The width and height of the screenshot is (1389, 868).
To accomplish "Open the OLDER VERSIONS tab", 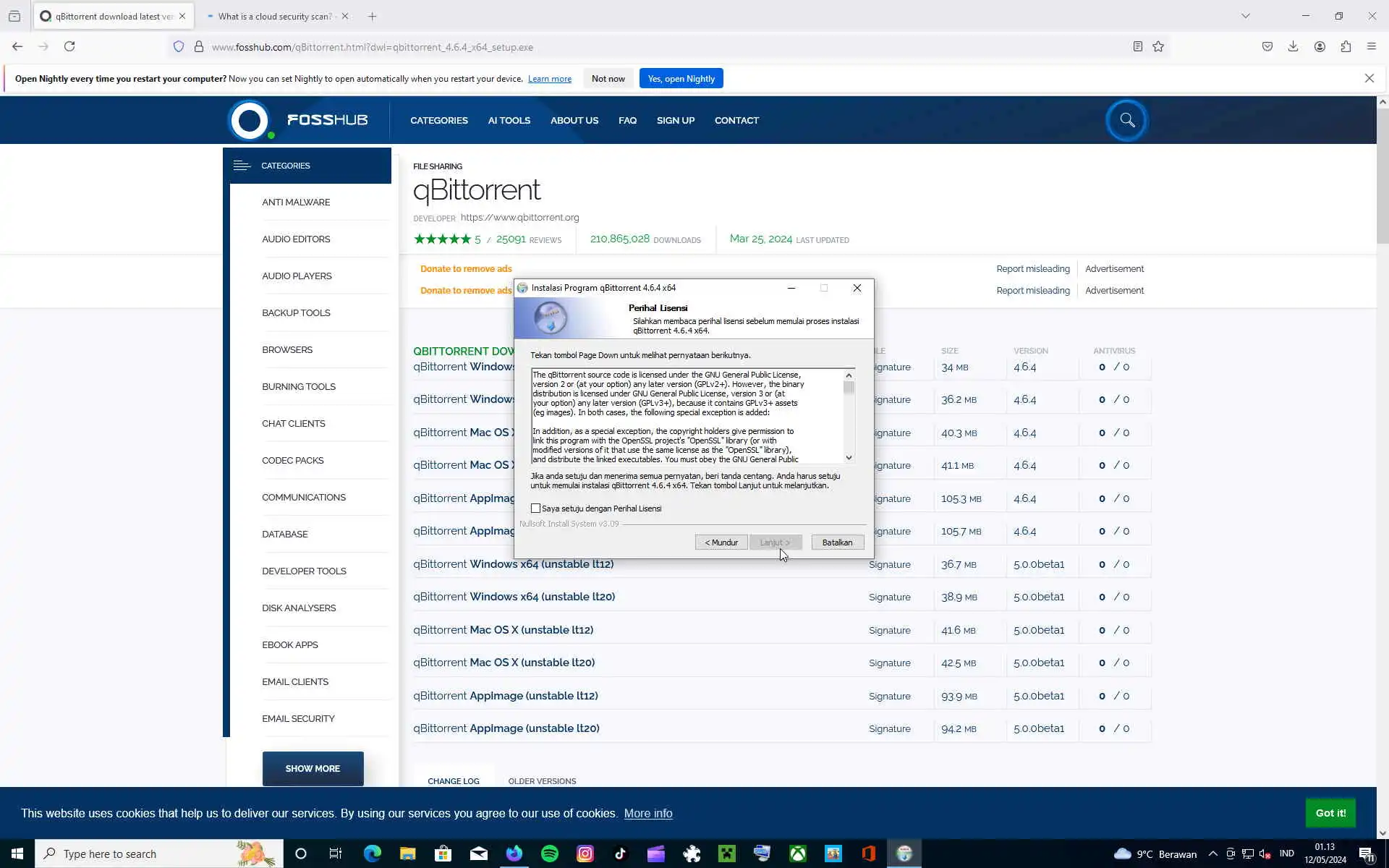I will click(542, 781).
